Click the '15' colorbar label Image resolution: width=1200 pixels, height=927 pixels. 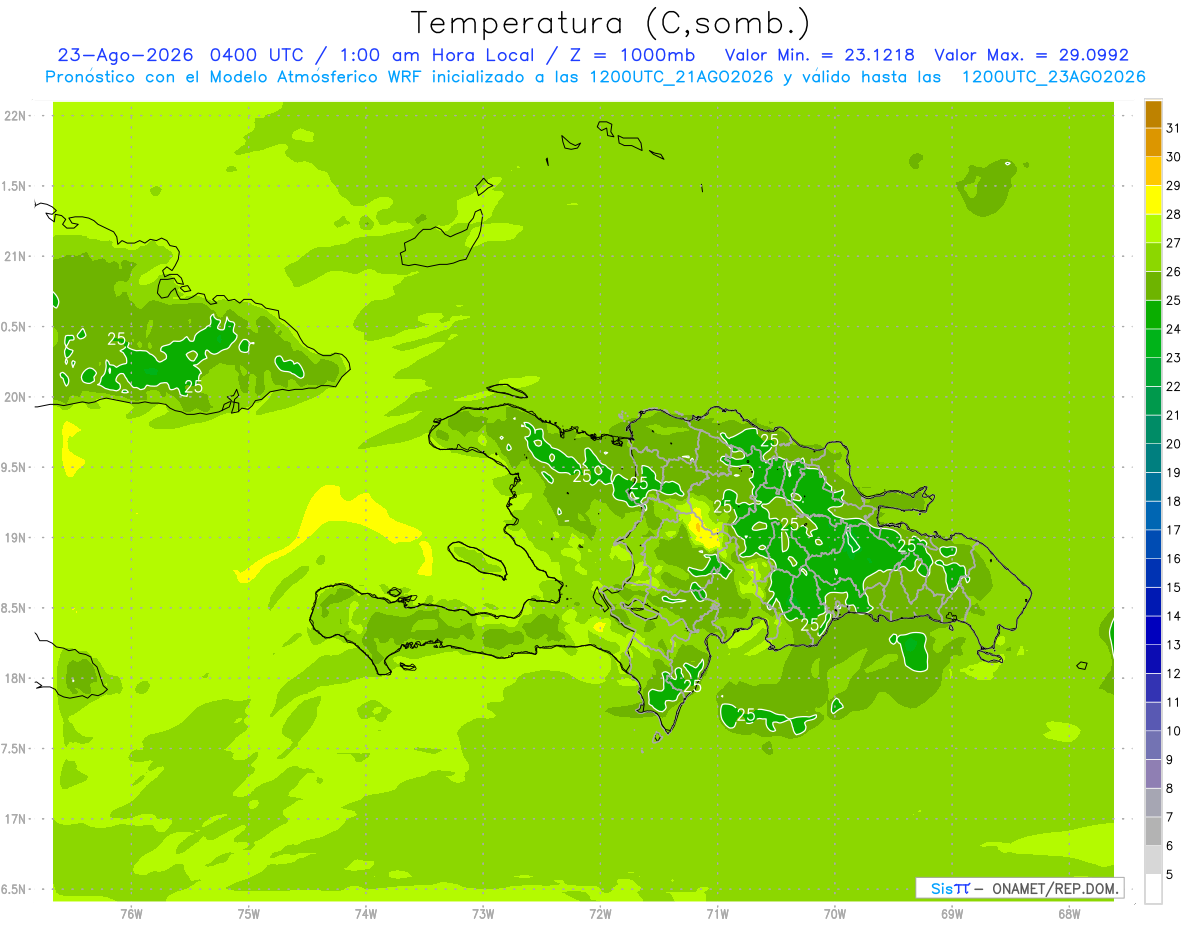coord(1173,588)
